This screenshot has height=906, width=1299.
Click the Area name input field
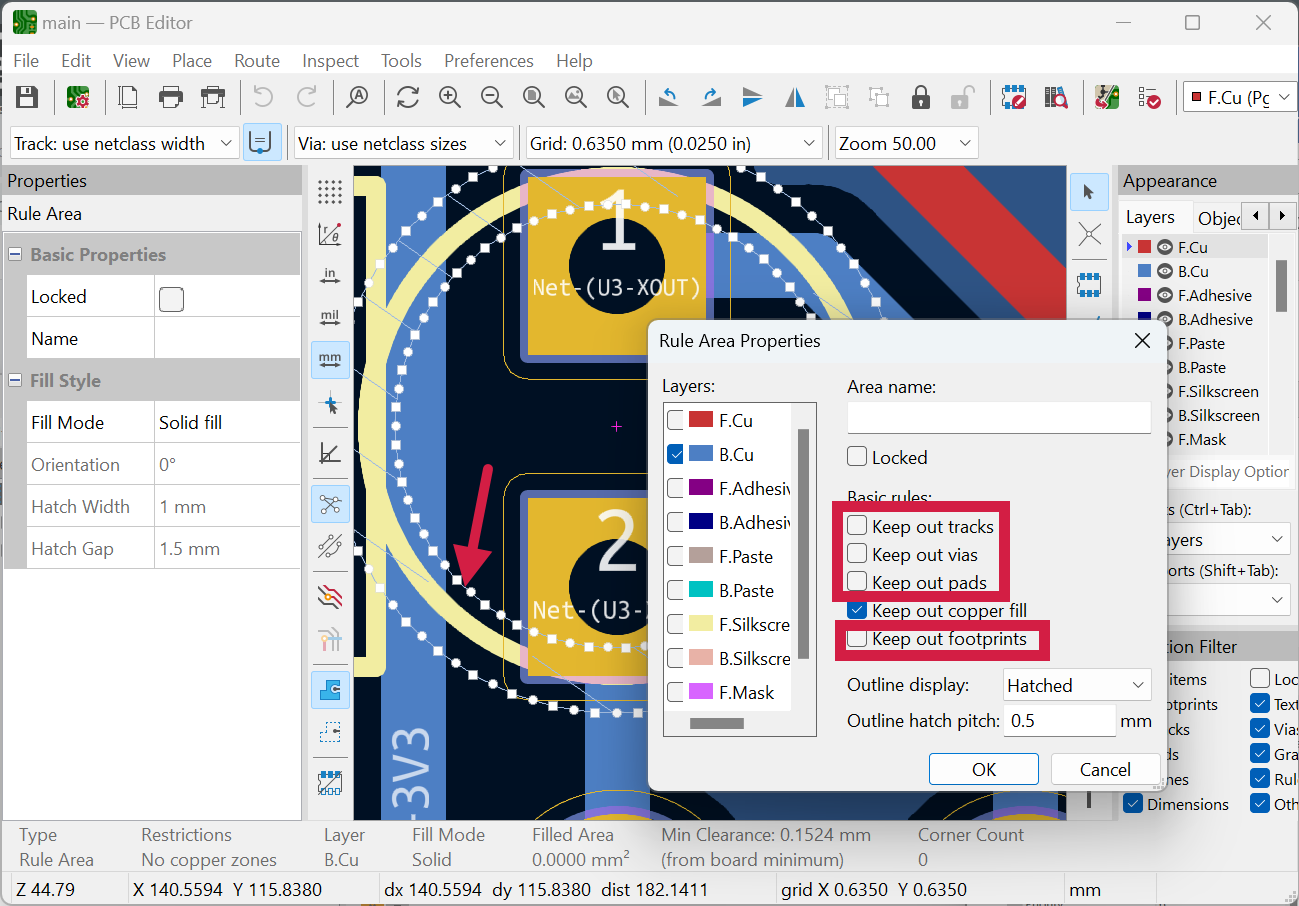(999, 418)
